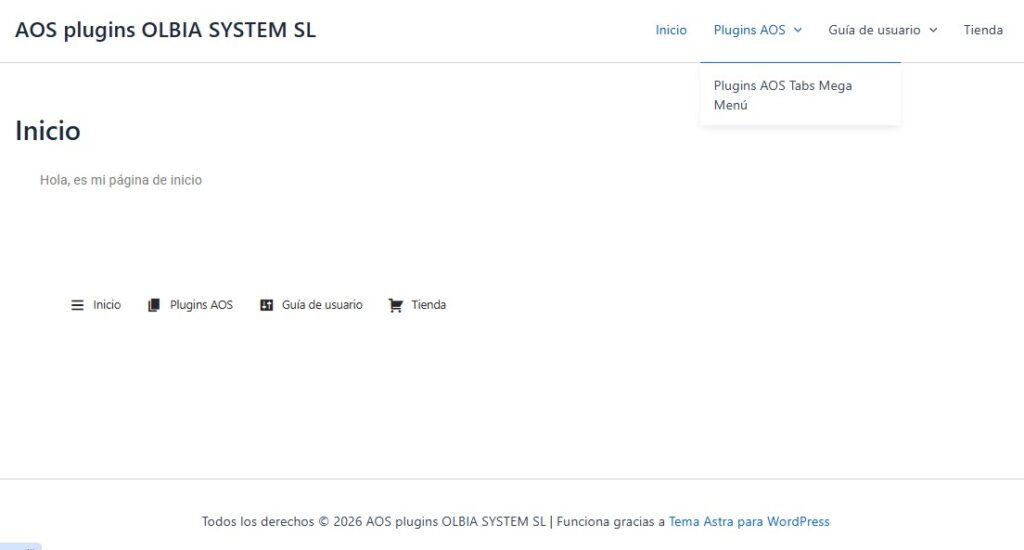Open Tienda in the top navigation bar
The image size is (1024, 550).
[x=983, y=30]
